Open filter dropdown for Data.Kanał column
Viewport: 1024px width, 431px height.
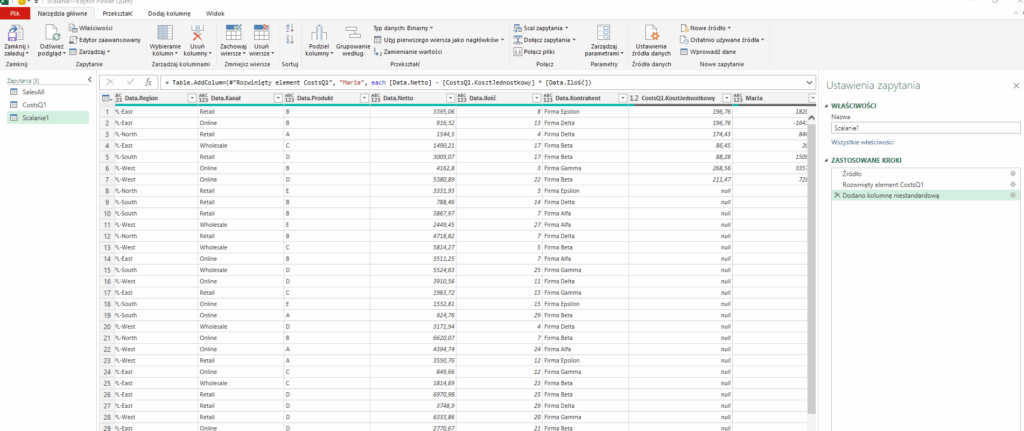pyautogui.click(x=278, y=98)
